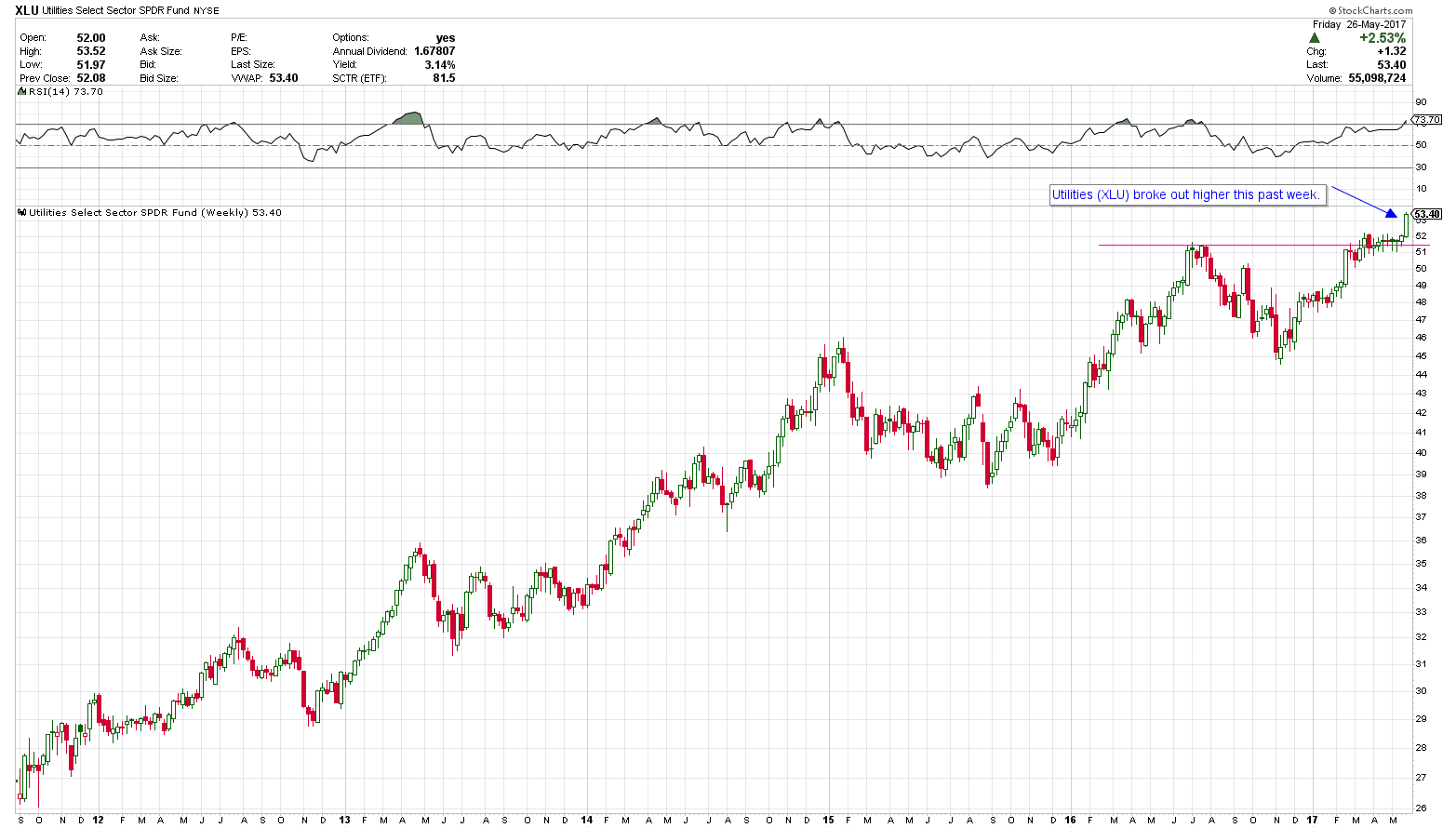
Task: Click the 'RSI(14) 73.70' indicator label
Action: click(65, 92)
